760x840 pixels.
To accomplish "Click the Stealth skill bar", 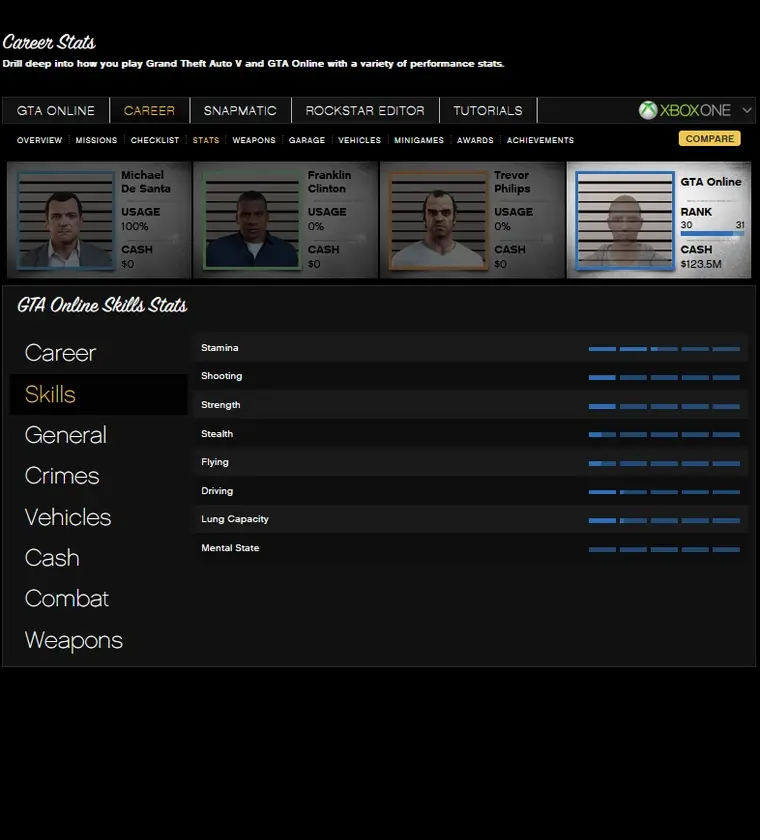I will coord(664,434).
